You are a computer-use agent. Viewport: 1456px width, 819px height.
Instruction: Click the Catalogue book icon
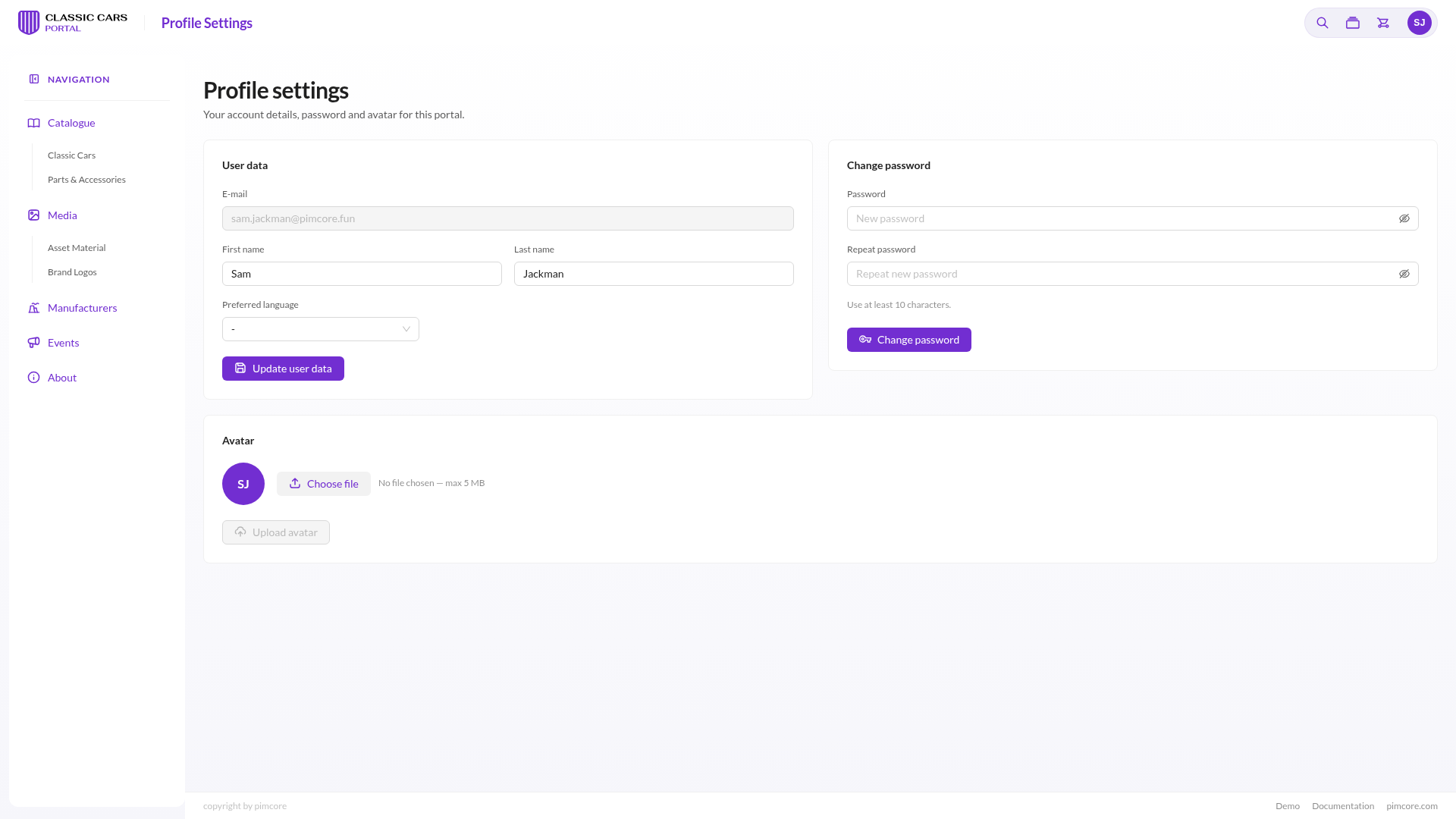point(33,123)
